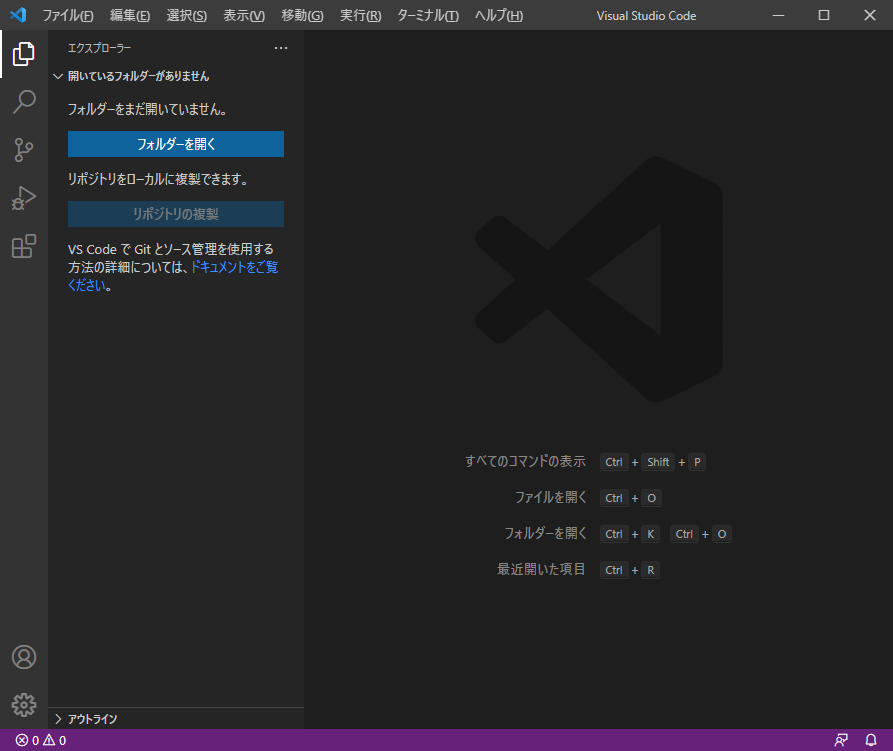
Task: Click the フォルダーを開く shortcut label in editor
Action: coord(545,533)
